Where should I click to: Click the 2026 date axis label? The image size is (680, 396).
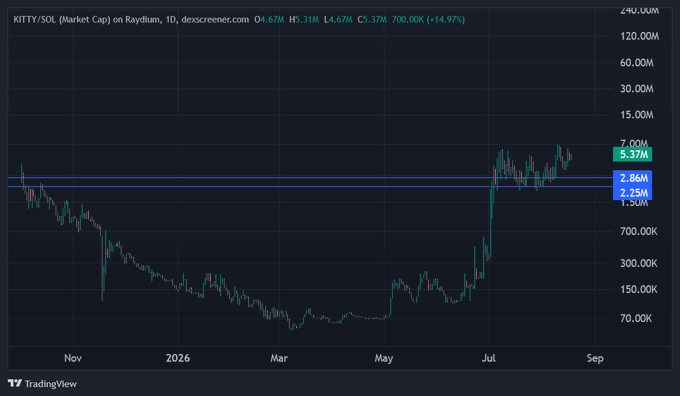coord(178,358)
